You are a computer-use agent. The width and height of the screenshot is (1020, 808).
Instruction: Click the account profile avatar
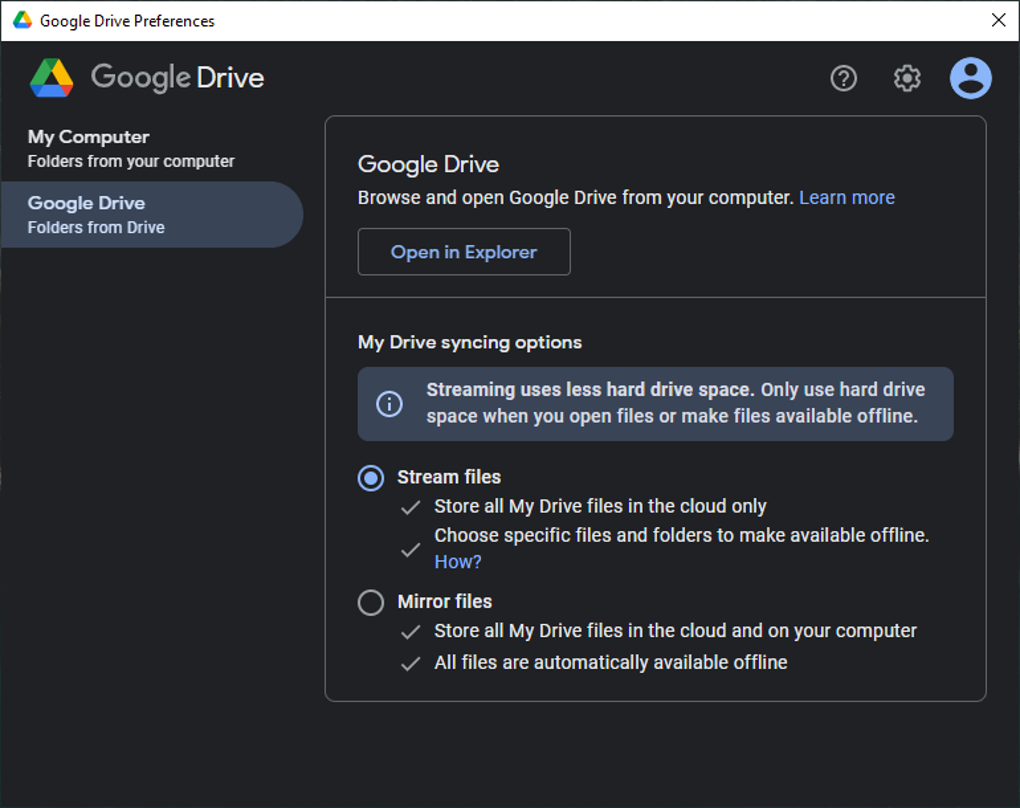pos(970,78)
